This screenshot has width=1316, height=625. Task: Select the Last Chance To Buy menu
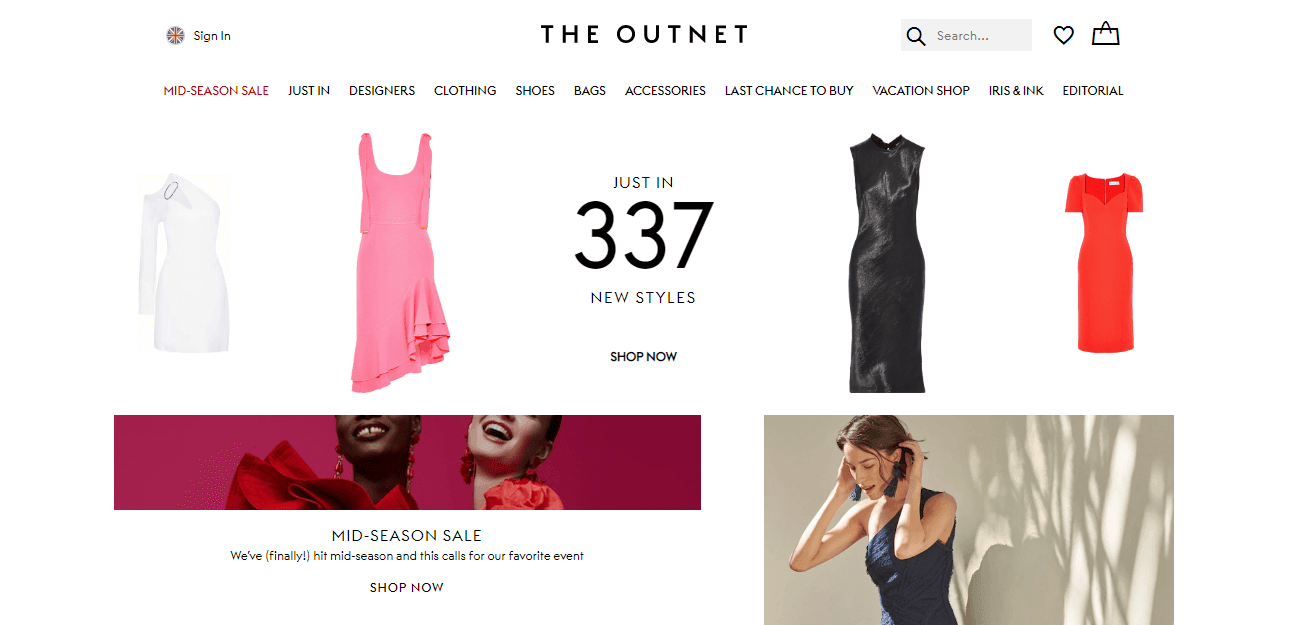789,91
